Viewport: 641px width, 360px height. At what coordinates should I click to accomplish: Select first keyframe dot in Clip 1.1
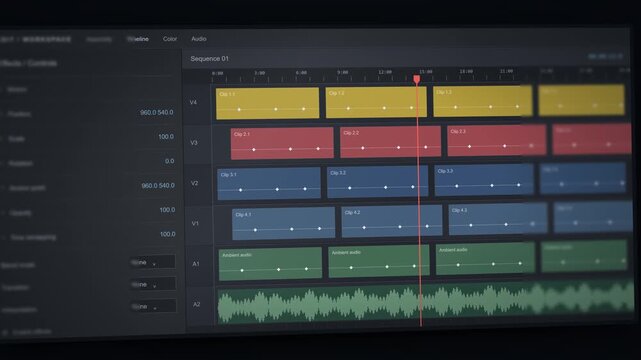click(239, 110)
